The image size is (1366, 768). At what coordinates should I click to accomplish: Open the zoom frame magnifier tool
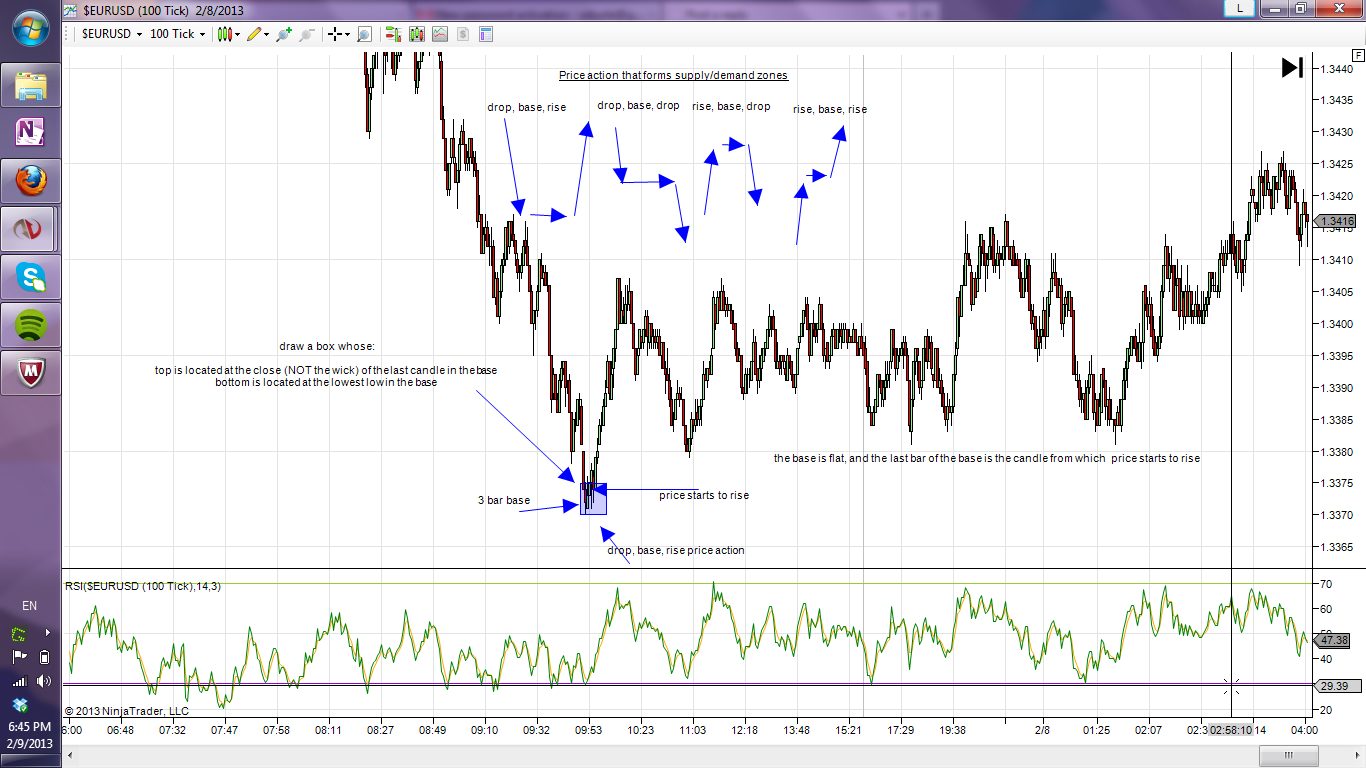[364, 34]
